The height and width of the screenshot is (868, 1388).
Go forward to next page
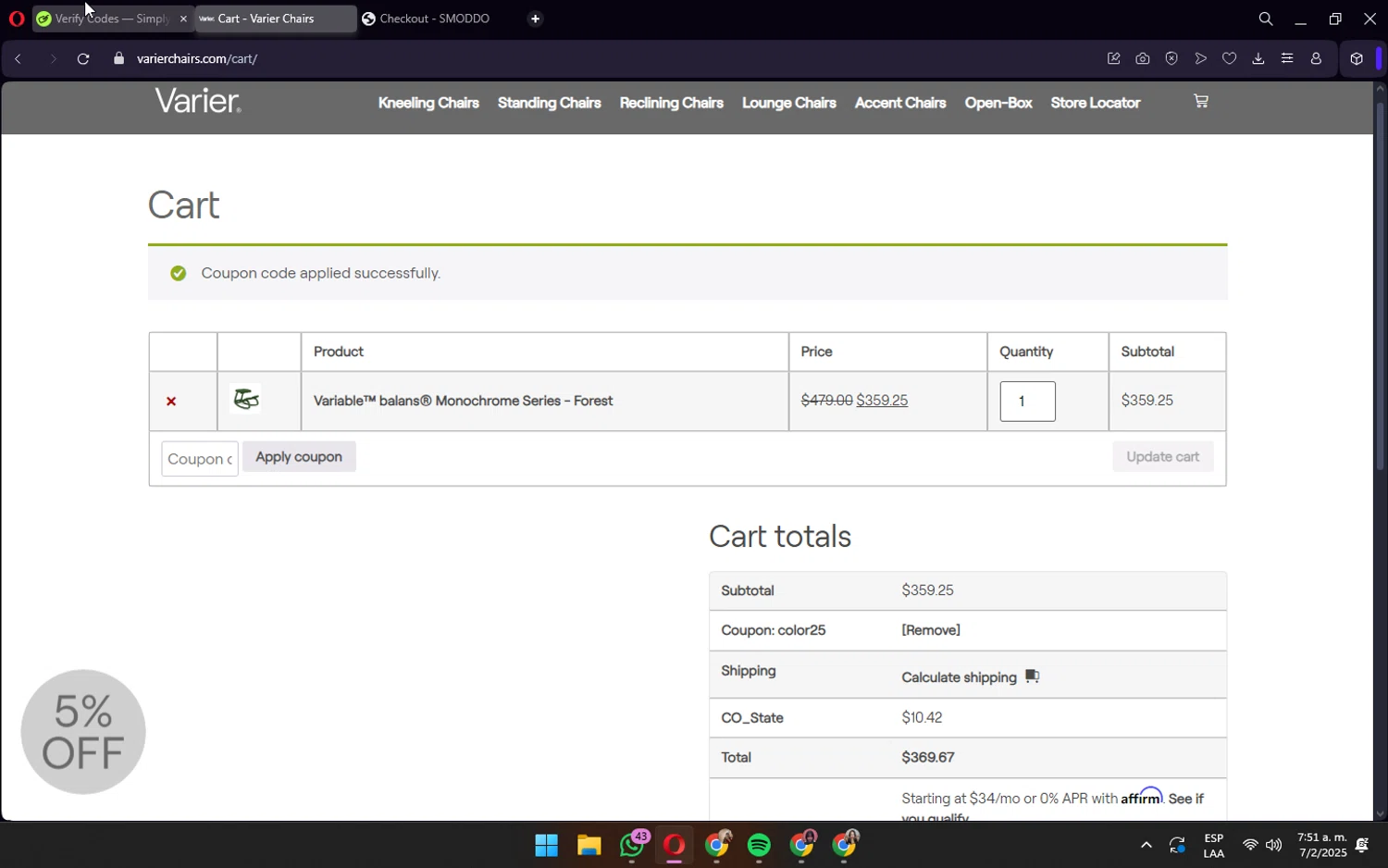coord(53,59)
